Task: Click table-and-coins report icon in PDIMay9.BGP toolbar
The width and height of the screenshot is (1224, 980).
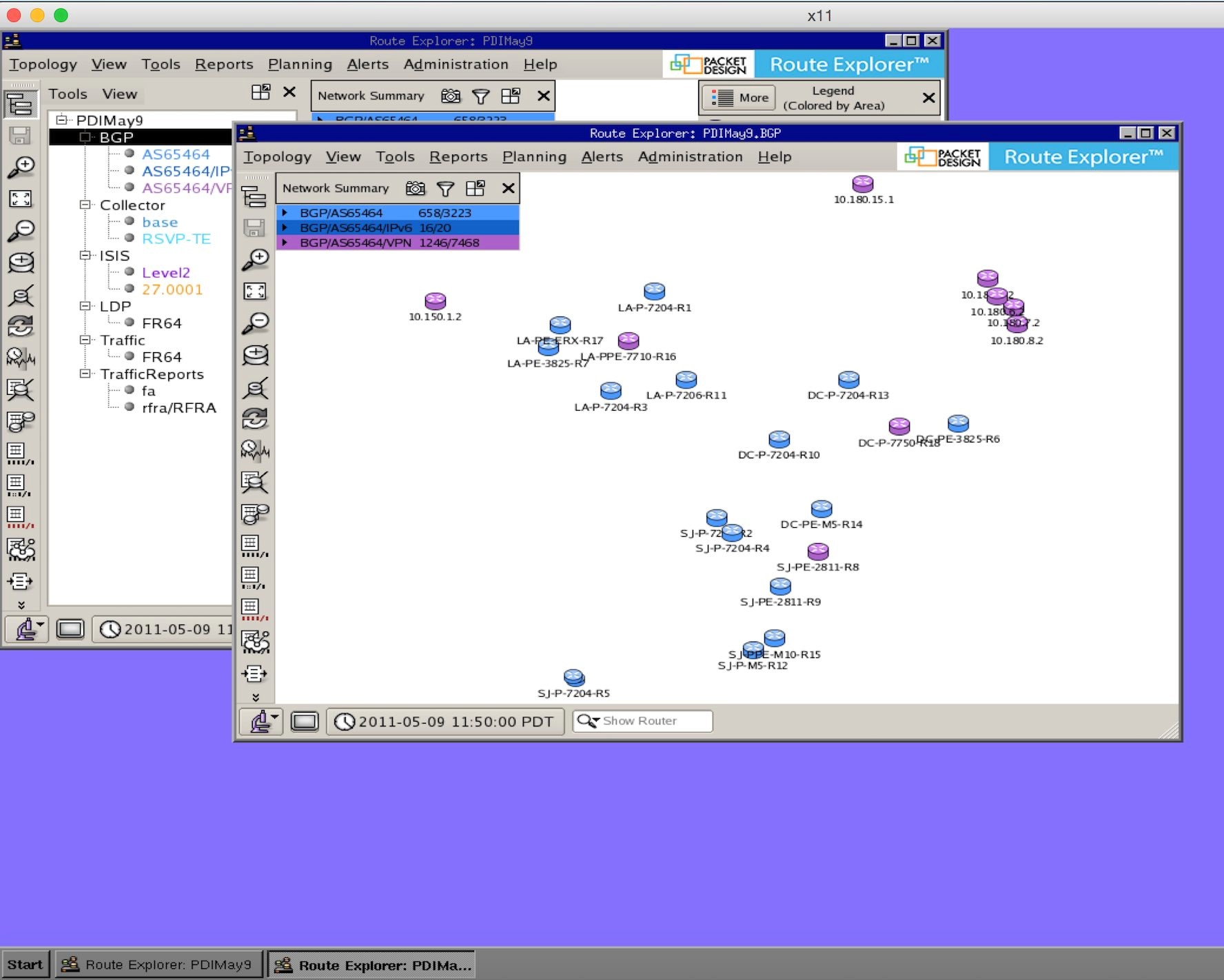Action: (255, 513)
